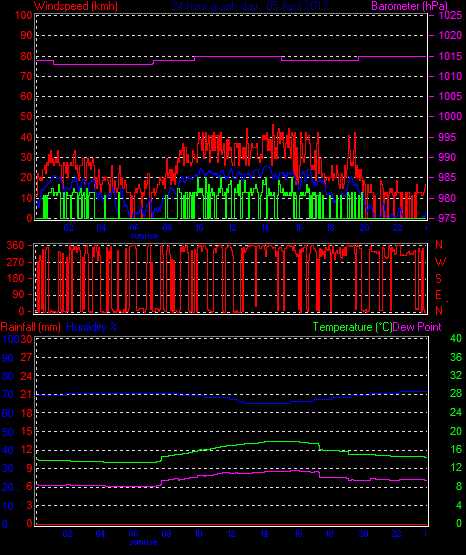This screenshot has height=555, width=466.
Task: Select 1025 on the barometer axis
Action: (450, 15)
